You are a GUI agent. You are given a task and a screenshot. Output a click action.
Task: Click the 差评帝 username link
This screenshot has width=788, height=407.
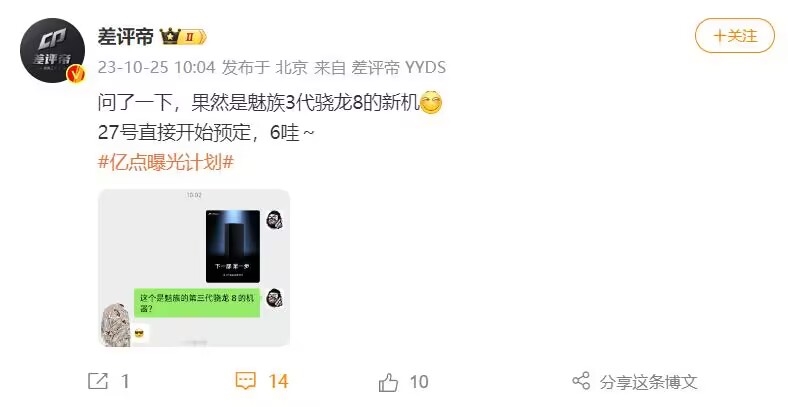tap(126, 37)
